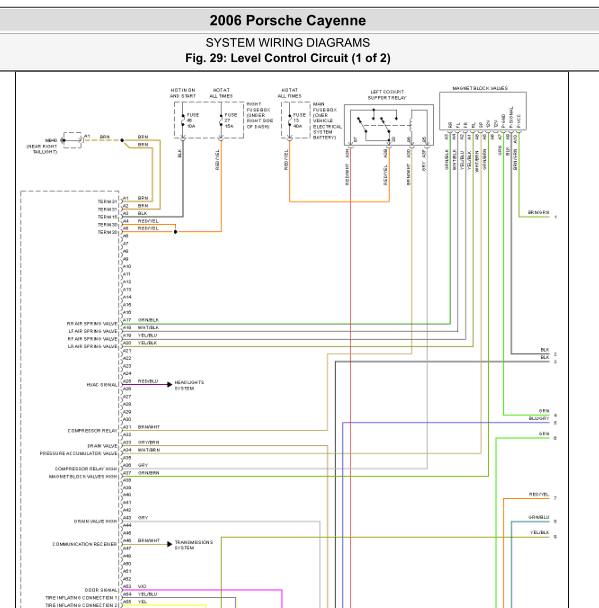Viewport: 599px width, 608px height.
Task: Click the 'RED/YEL' wire label at pin A4
Action: (148, 221)
